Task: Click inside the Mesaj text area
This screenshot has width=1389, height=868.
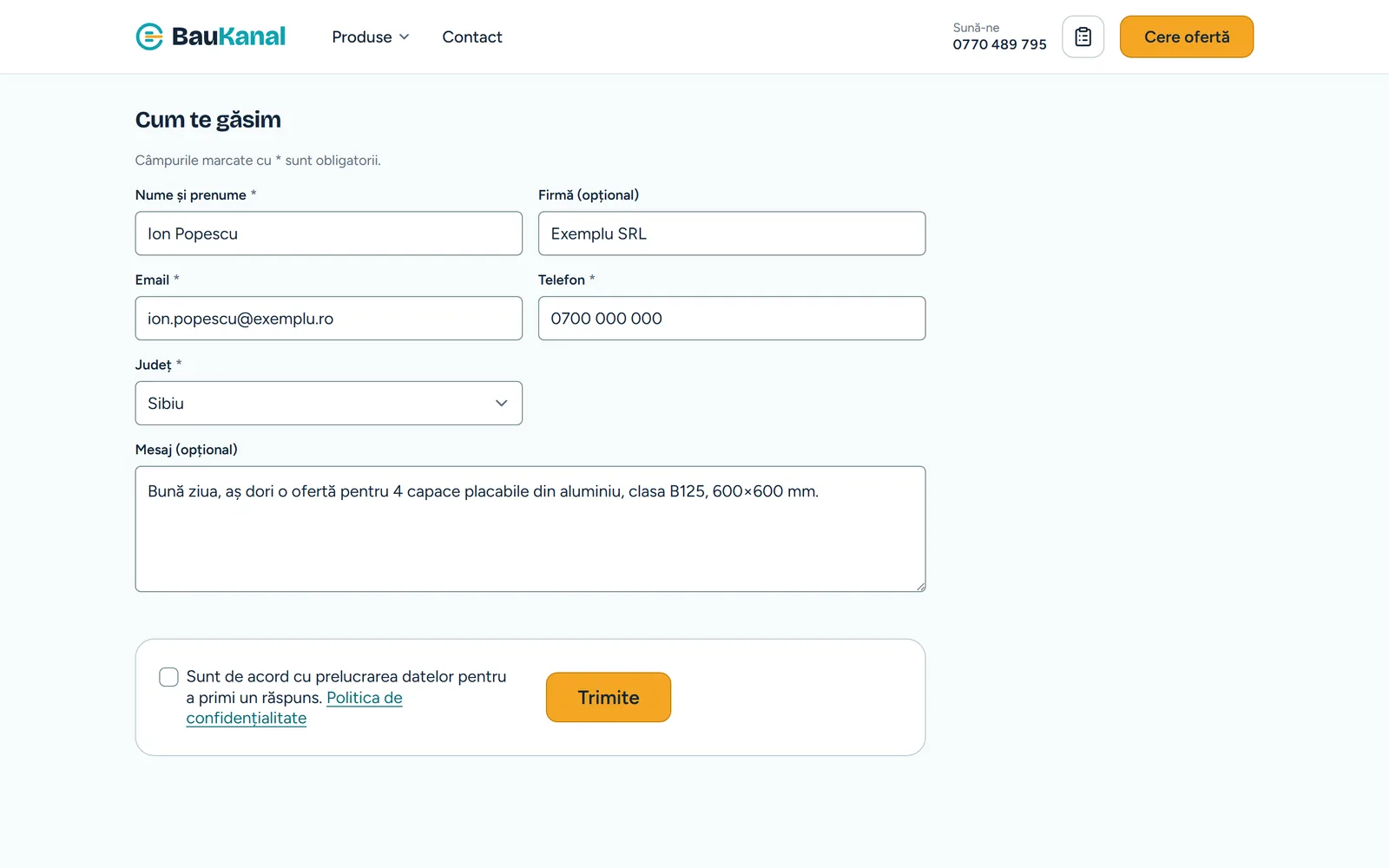Action: [x=530, y=529]
